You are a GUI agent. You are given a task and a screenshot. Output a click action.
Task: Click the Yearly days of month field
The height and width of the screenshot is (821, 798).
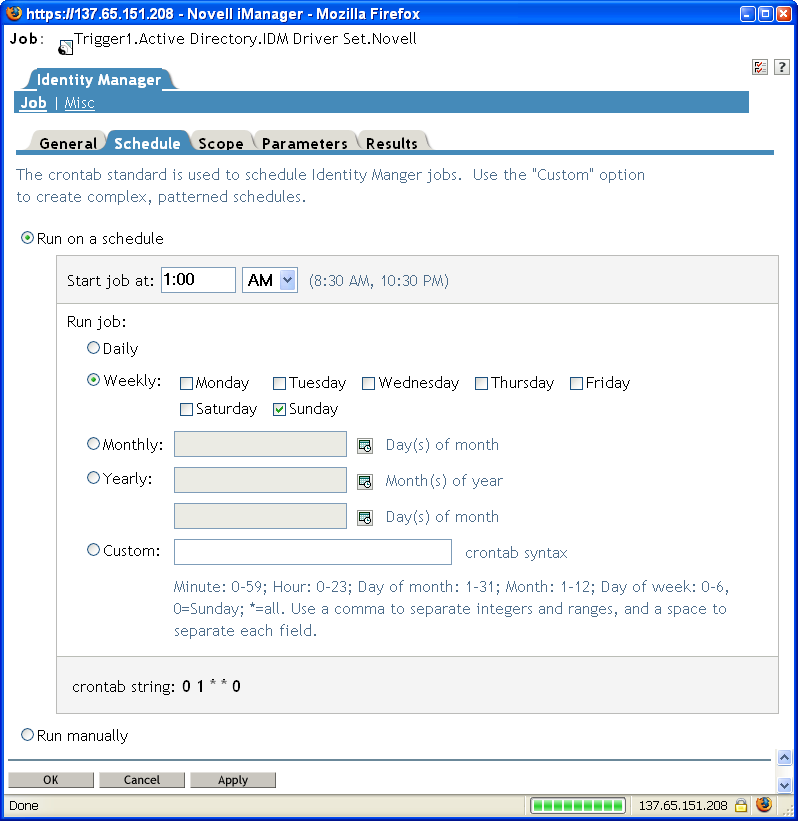260,516
